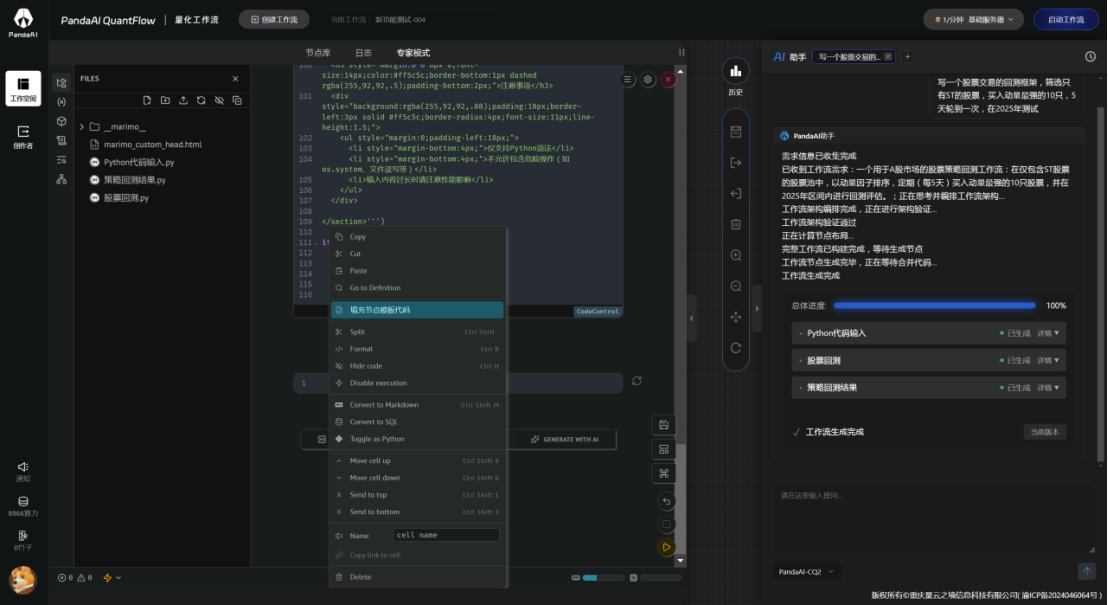The image size is (1108, 605).
Task: Select Go to Definition menu item
Action: click(x=417, y=288)
